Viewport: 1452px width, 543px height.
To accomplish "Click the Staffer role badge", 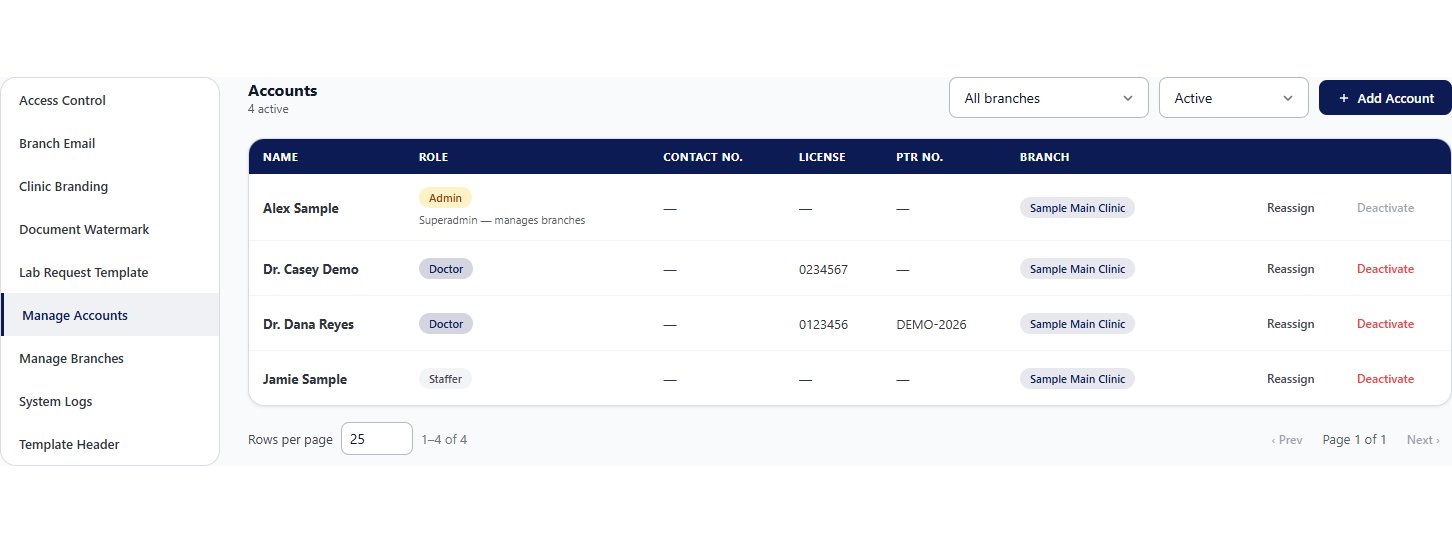I will 445,378.
